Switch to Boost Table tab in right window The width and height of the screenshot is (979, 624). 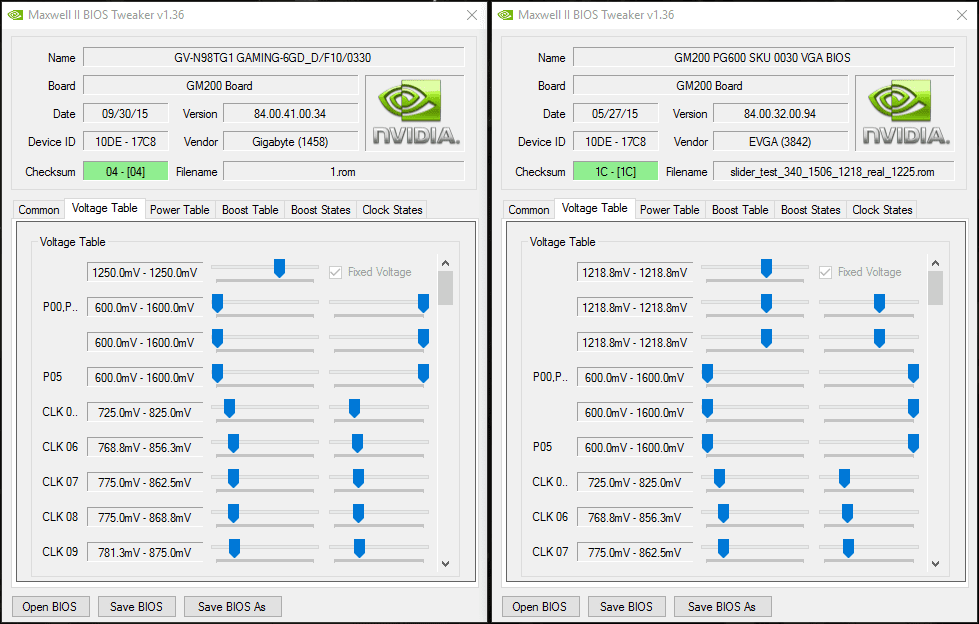pyautogui.click(x=740, y=210)
